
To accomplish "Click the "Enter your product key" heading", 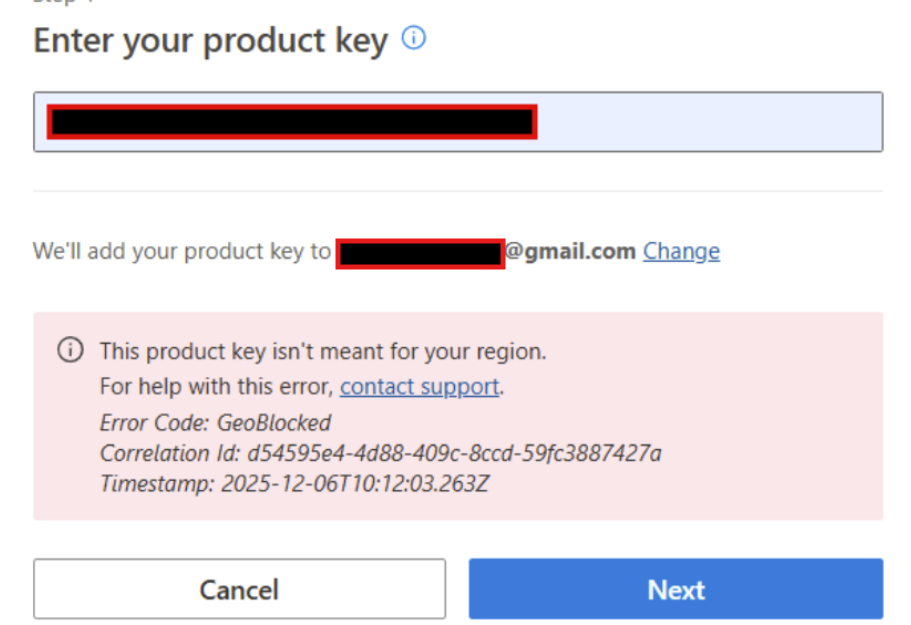I will (x=210, y=41).
